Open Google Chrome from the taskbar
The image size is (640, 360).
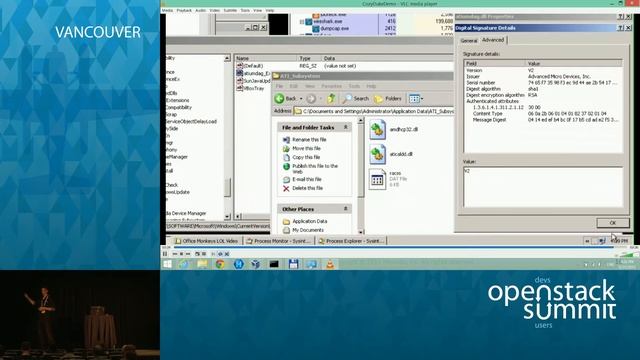tap(220, 264)
